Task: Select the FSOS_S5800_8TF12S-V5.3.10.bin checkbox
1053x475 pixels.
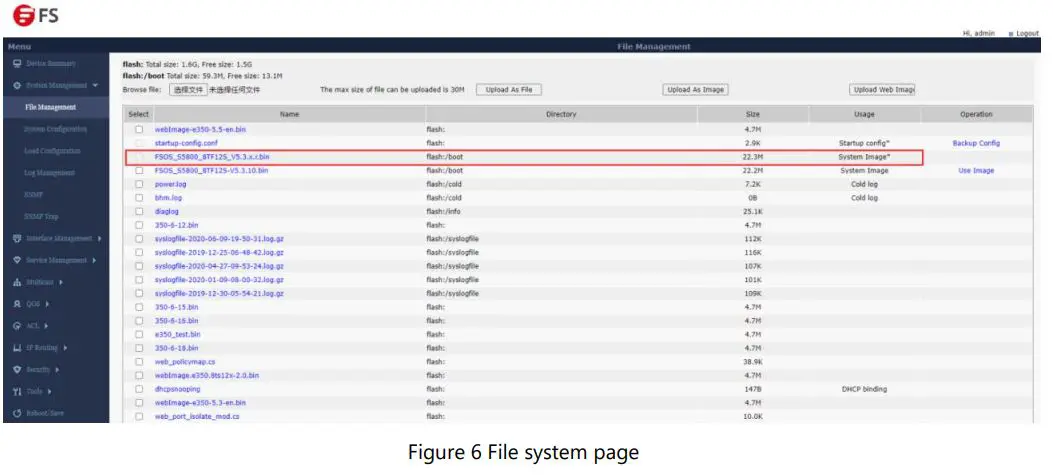Action: (x=139, y=171)
